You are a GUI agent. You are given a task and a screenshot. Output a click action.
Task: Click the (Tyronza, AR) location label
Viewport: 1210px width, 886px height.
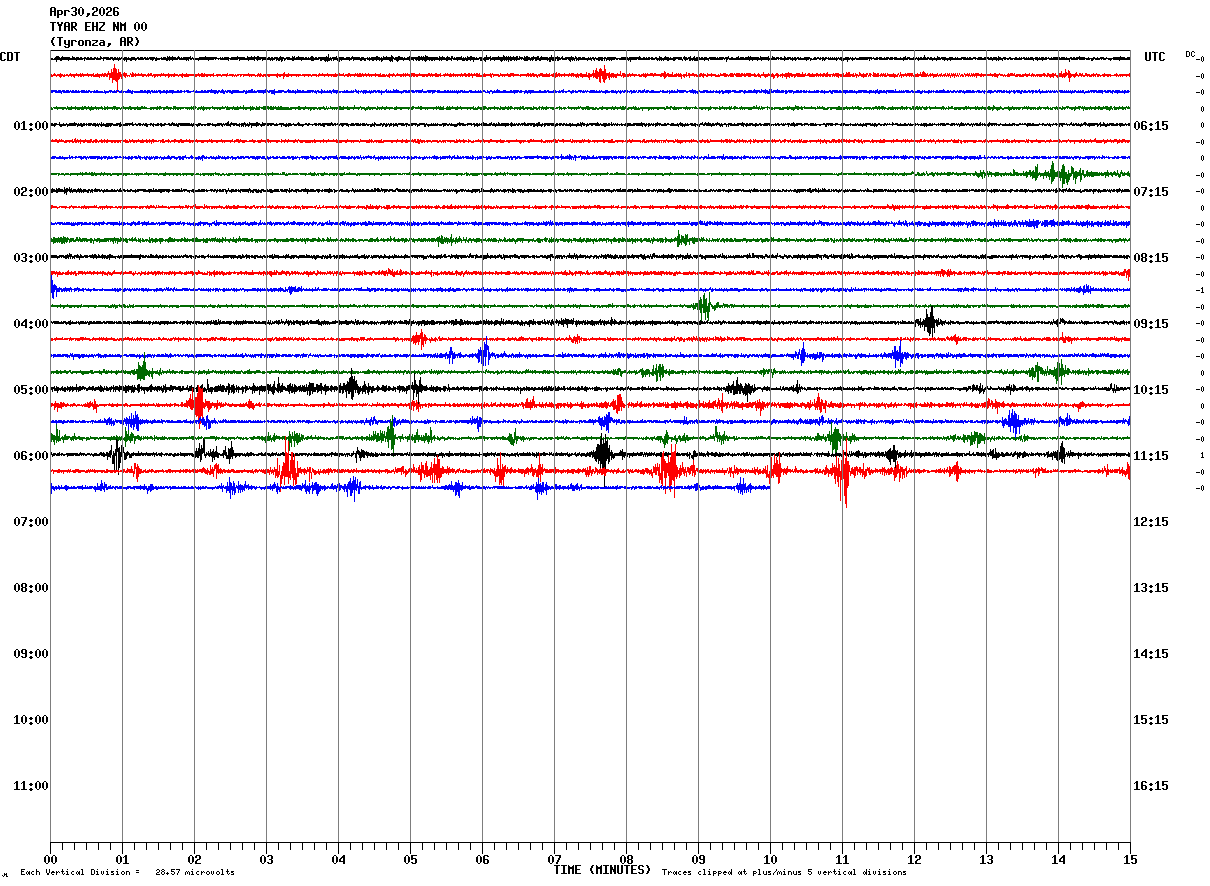(95, 42)
